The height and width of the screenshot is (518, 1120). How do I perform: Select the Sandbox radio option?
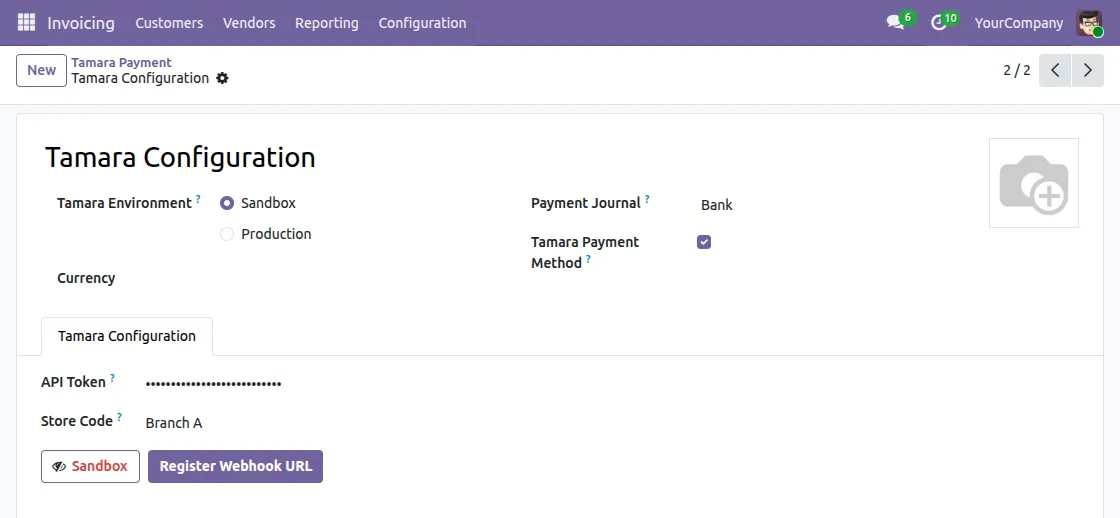[226, 203]
